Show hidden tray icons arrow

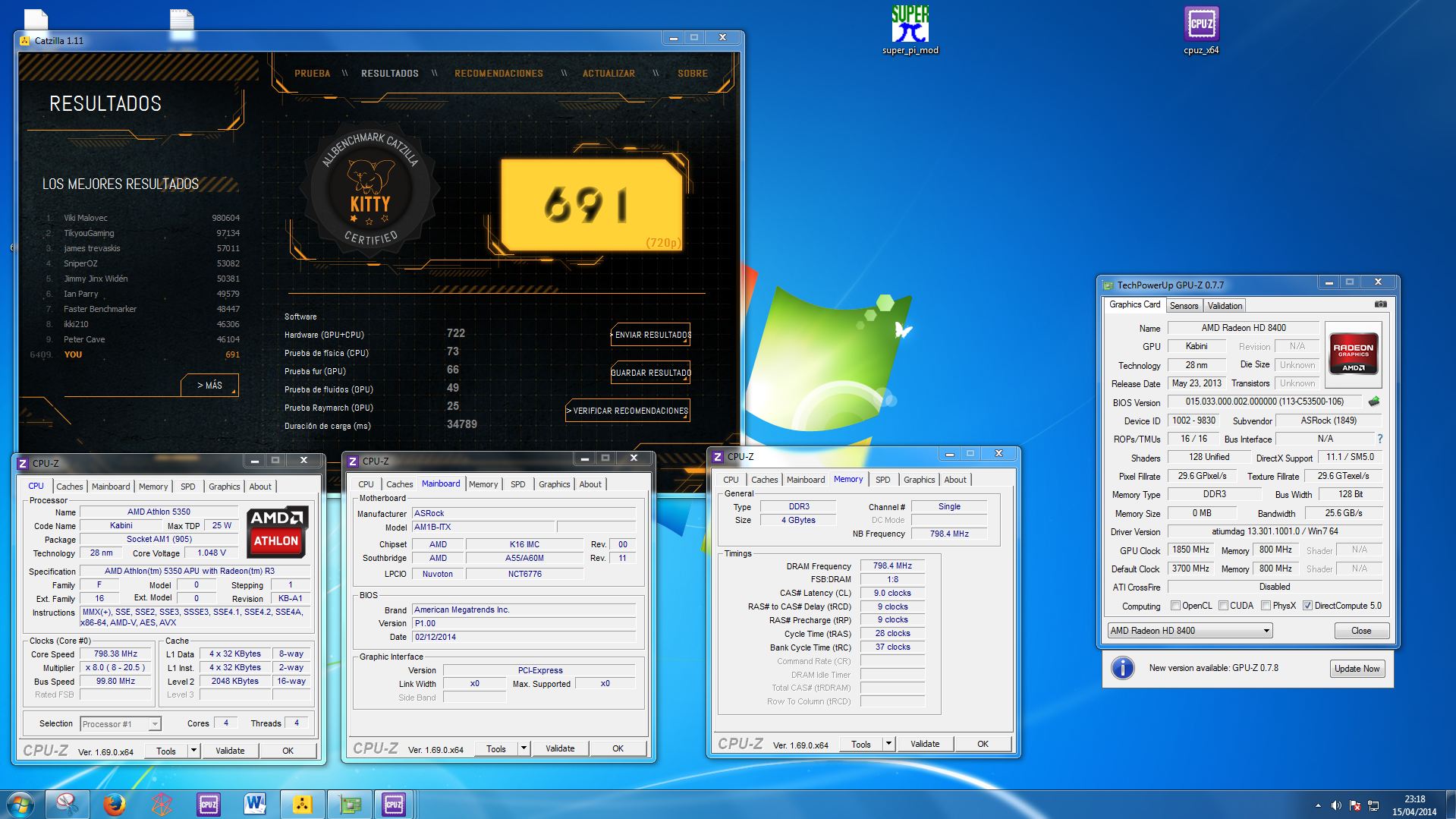[x=1318, y=805]
